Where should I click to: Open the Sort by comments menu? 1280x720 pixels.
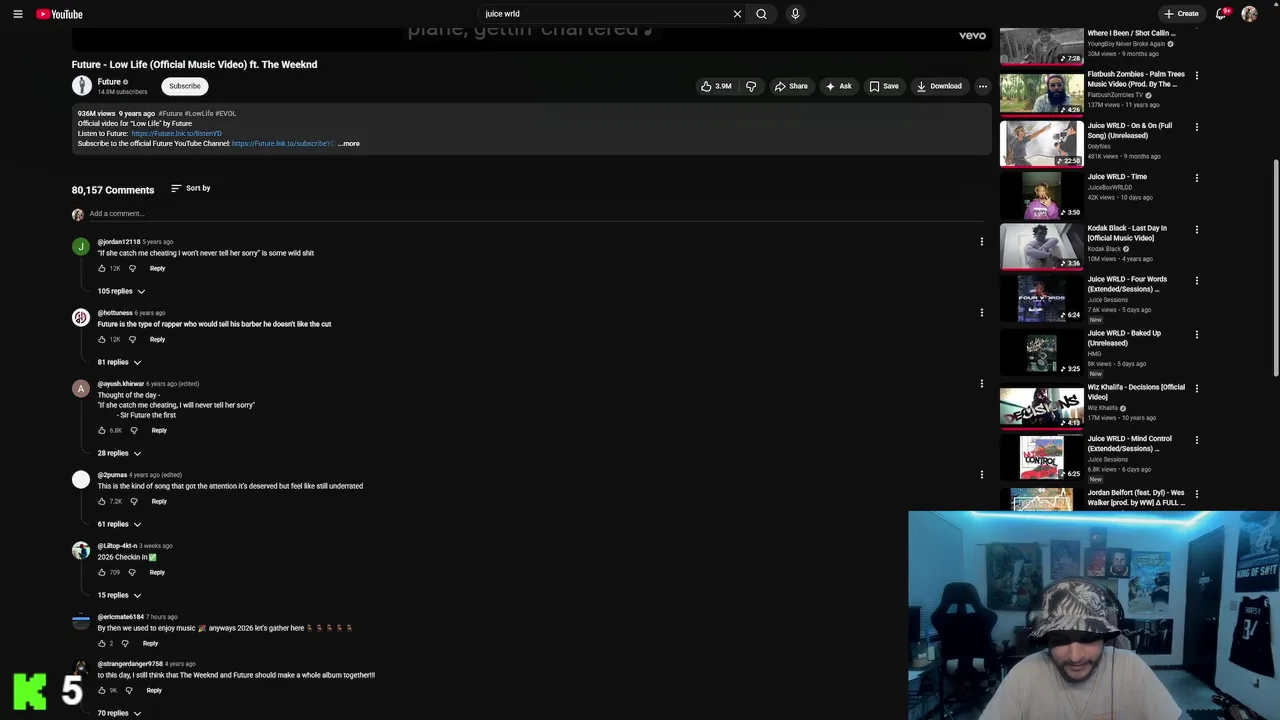point(190,188)
